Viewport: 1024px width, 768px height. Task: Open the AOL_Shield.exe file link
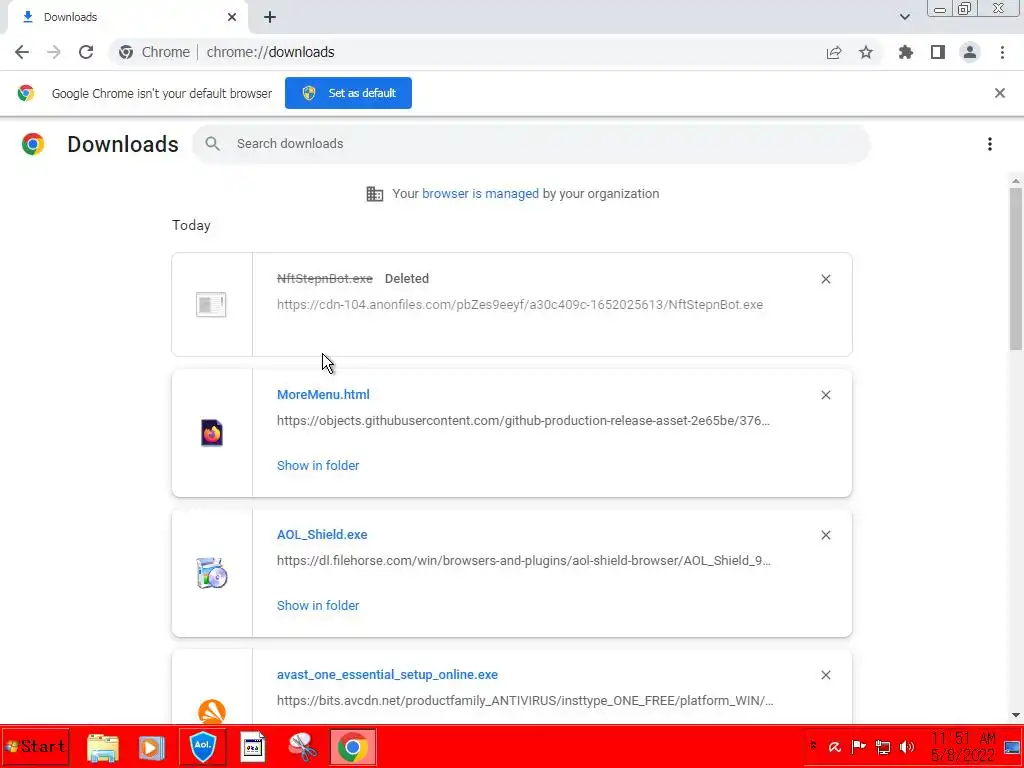coord(322,534)
